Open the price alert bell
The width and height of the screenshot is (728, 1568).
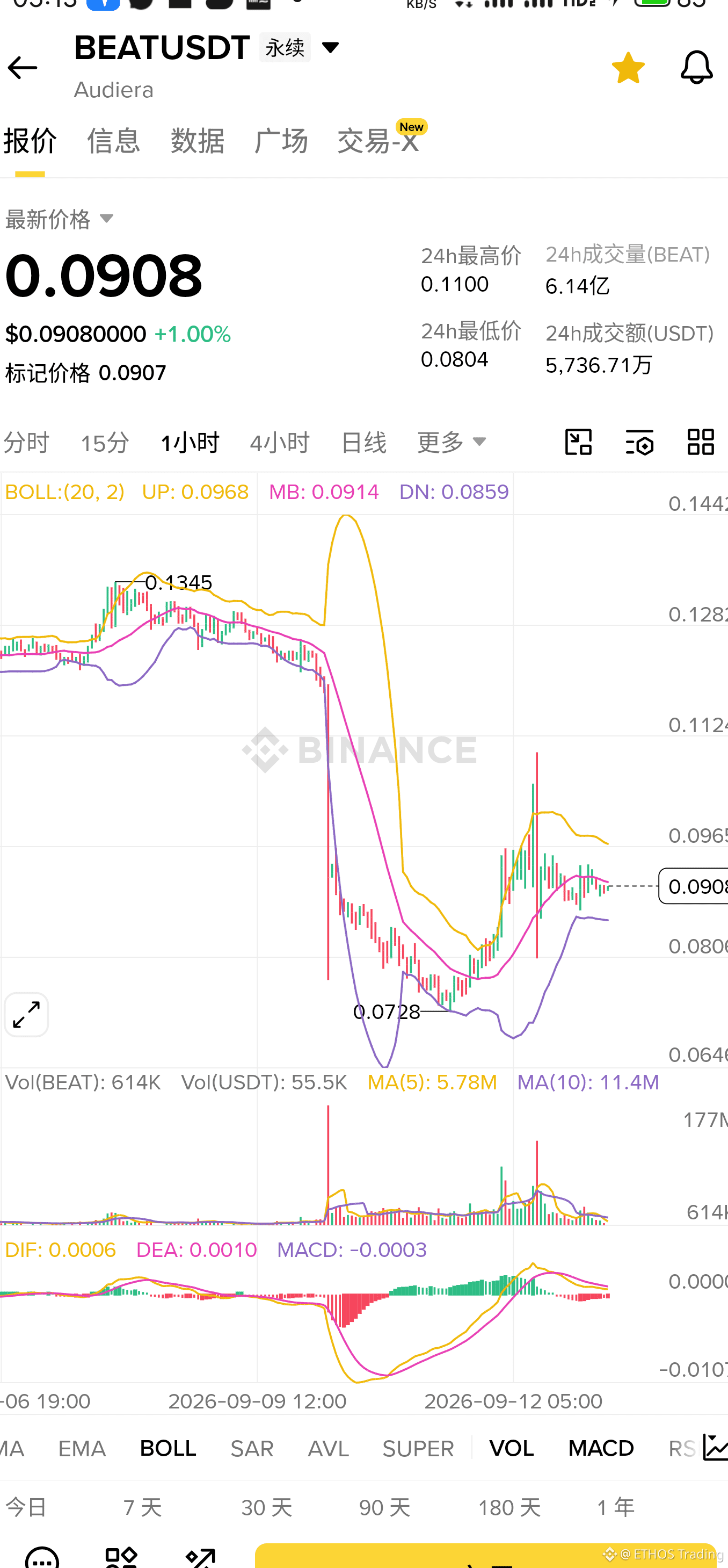coord(696,67)
